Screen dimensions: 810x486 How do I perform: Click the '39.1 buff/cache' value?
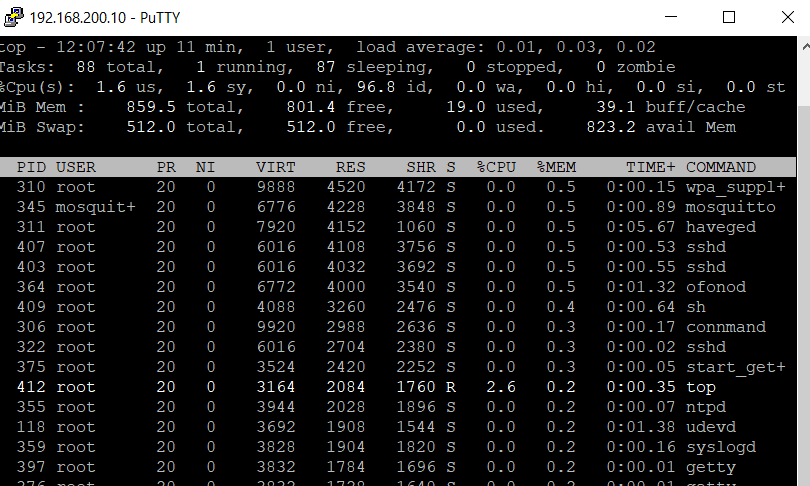pos(671,107)
